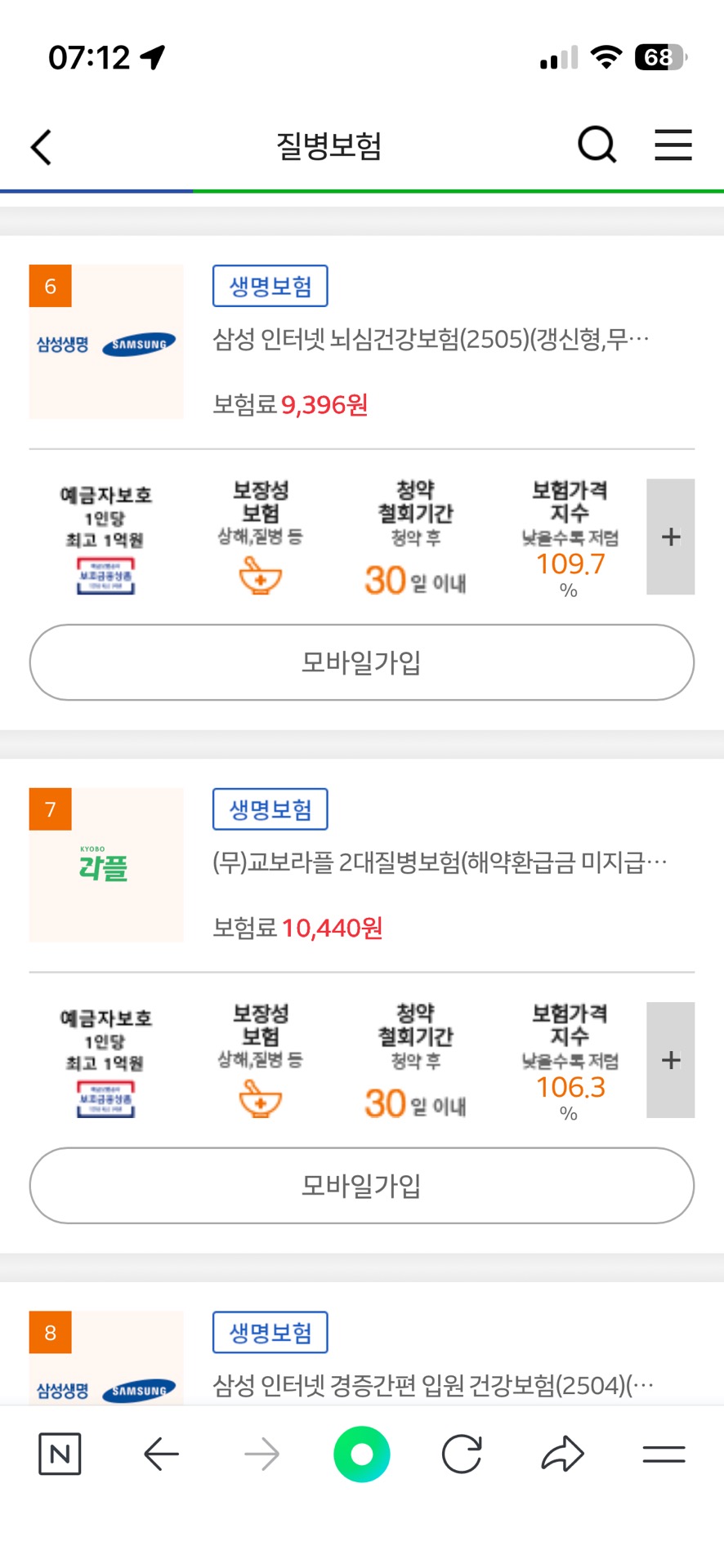The image size is (724, 1568).
Task: Go back using browser back arrow
Action: click(x=161, y=1454)
